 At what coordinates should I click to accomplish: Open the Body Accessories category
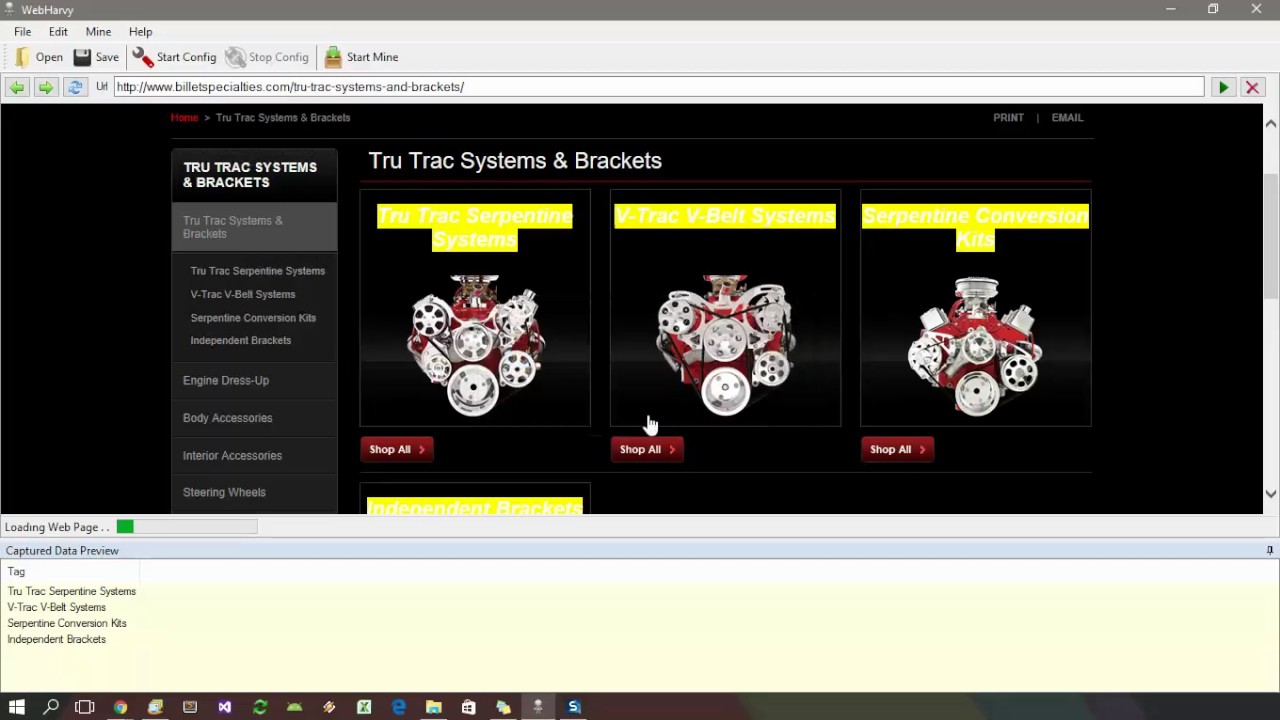227,418
